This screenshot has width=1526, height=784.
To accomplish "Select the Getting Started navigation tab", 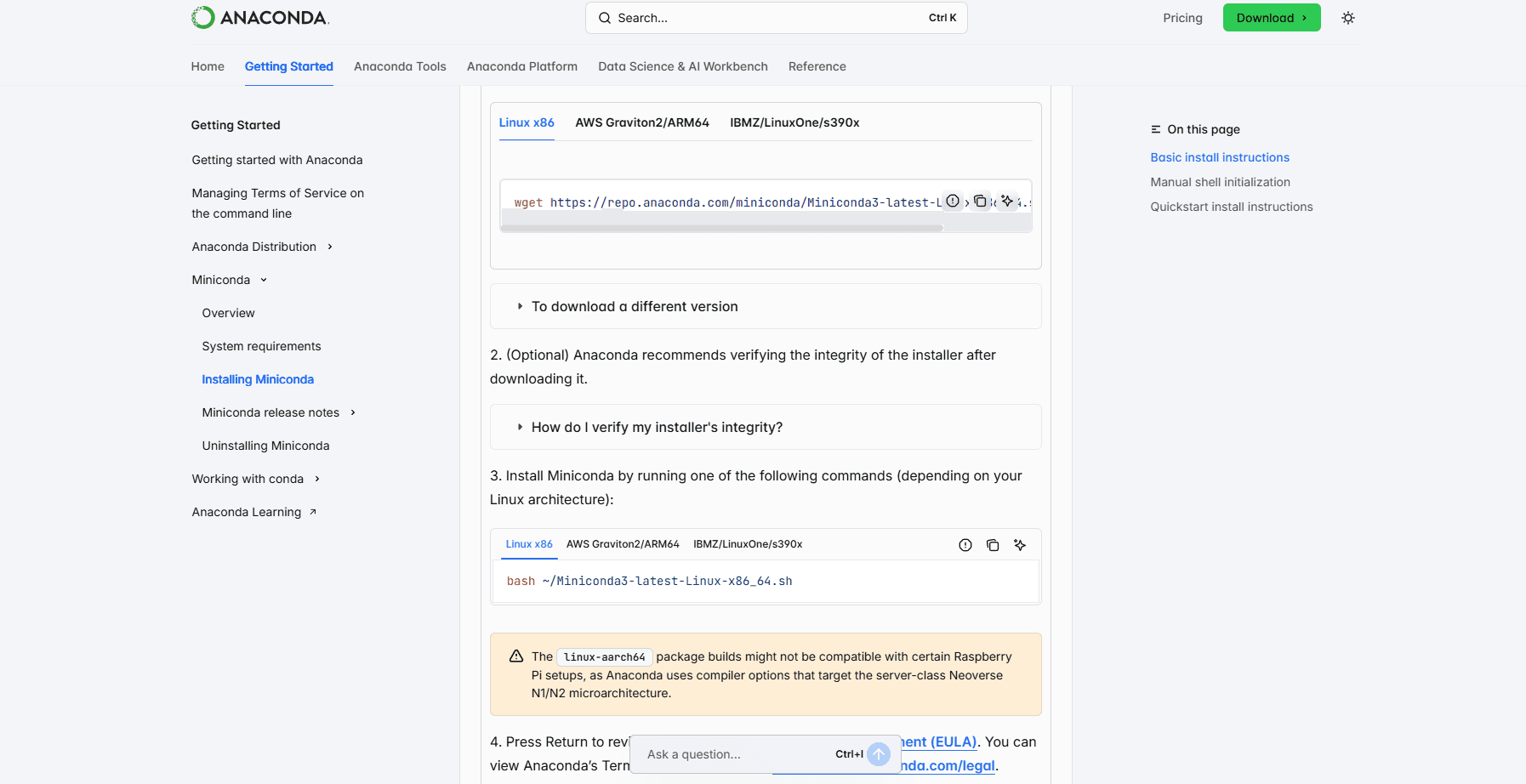I will 289,66.
